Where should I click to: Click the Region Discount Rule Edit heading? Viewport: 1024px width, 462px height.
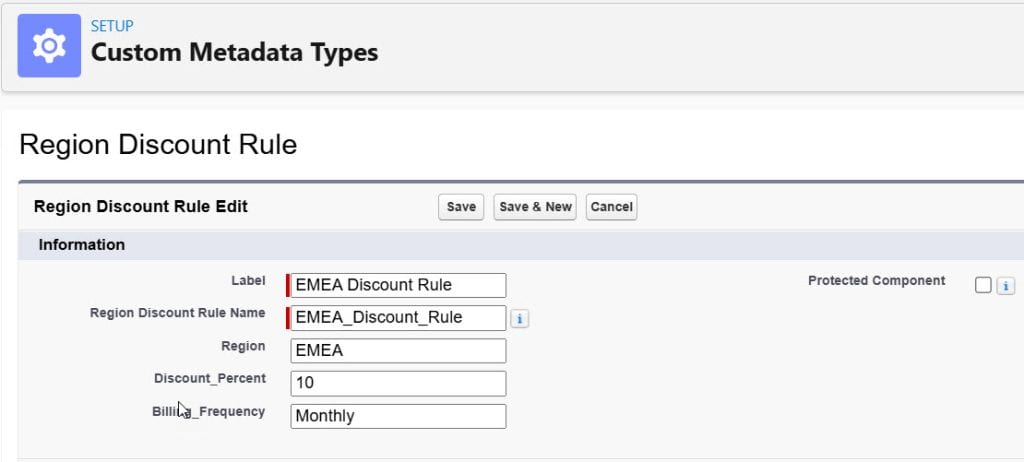point(140,207)
